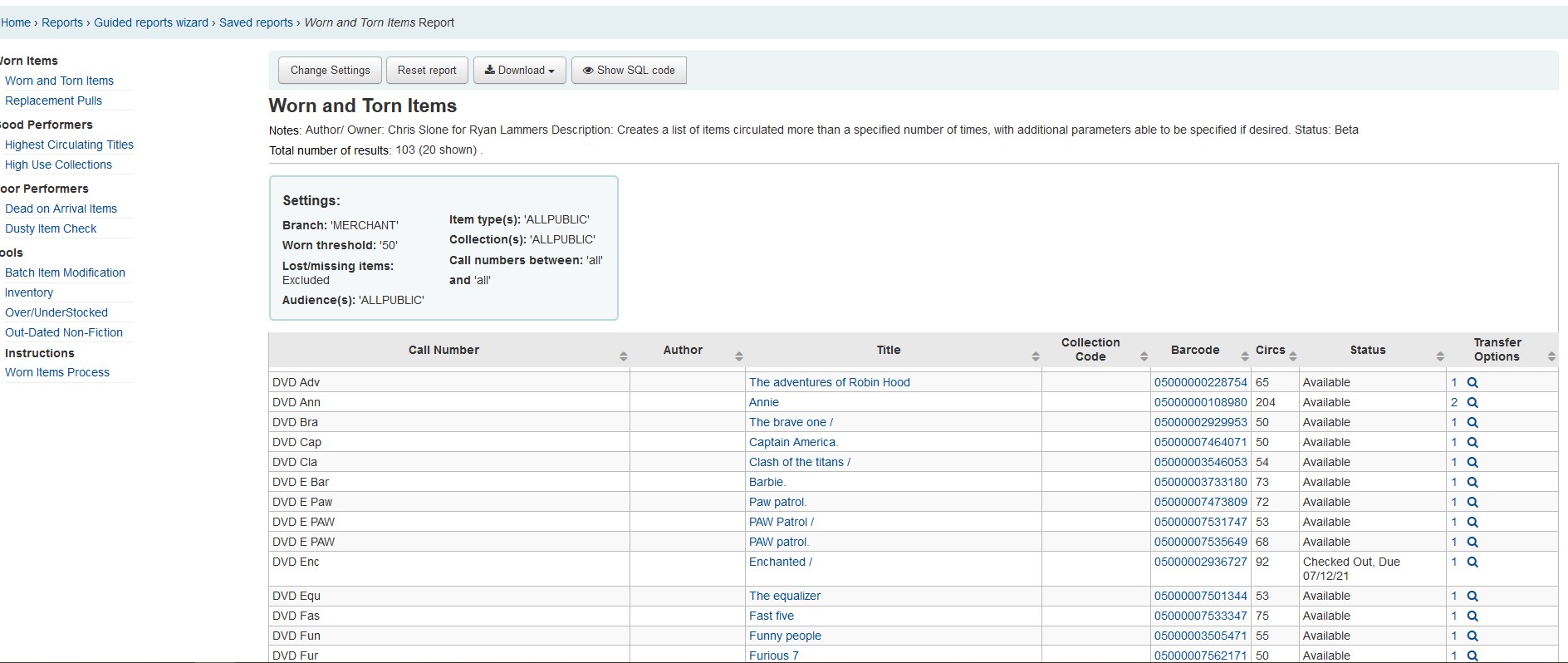Open Out-Dated Non-Fiction link

tap(64, 332)
